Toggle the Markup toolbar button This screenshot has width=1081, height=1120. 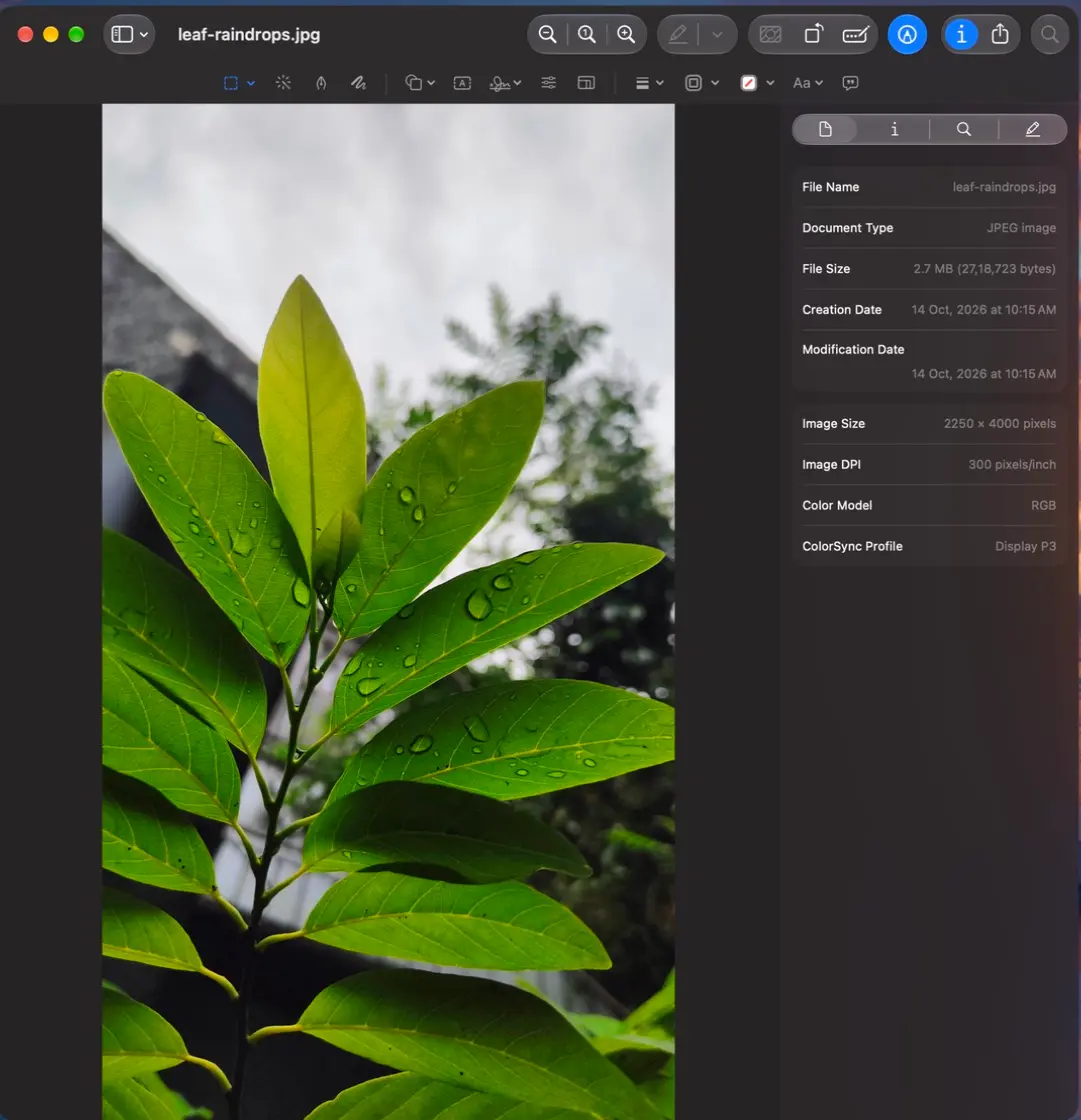click(907, 34)
